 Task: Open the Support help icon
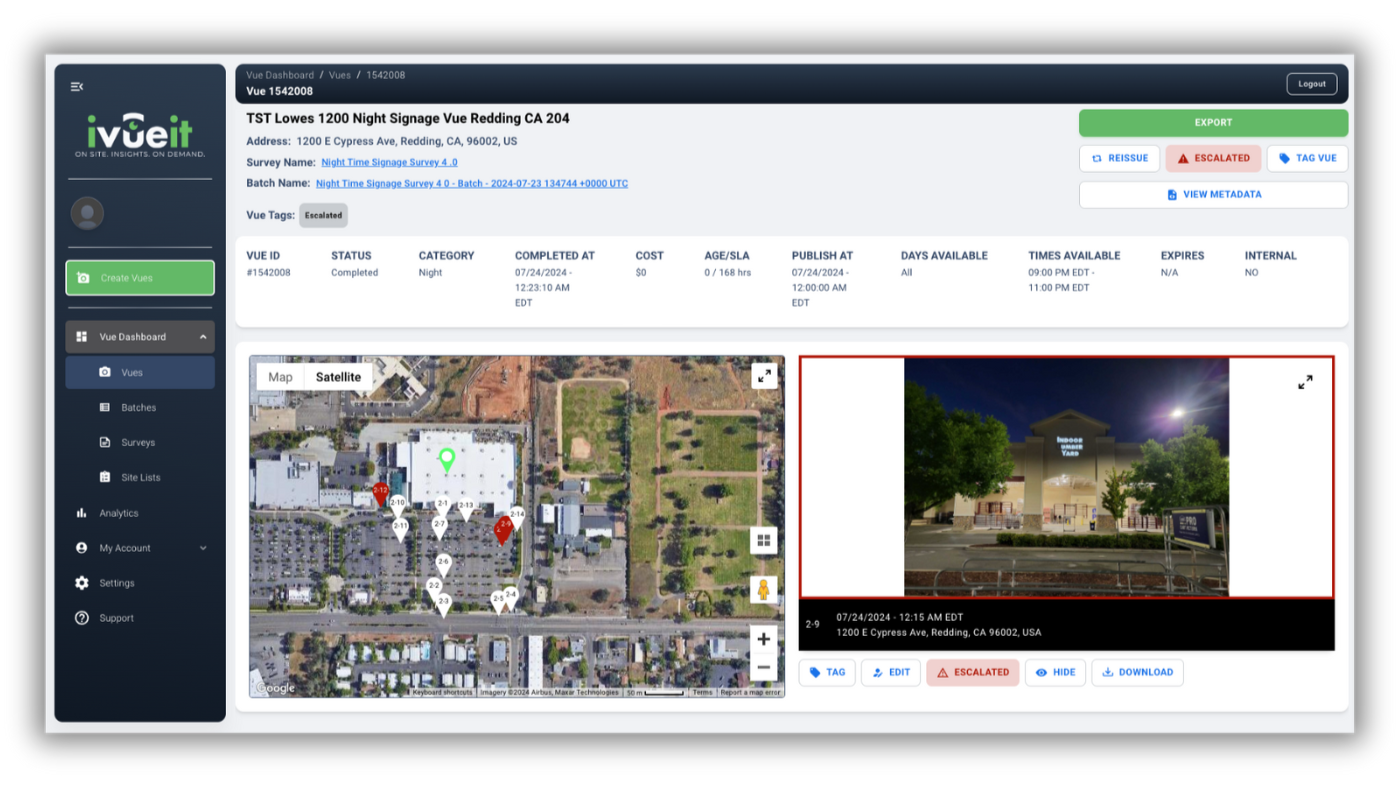click(x=82, y=618)
